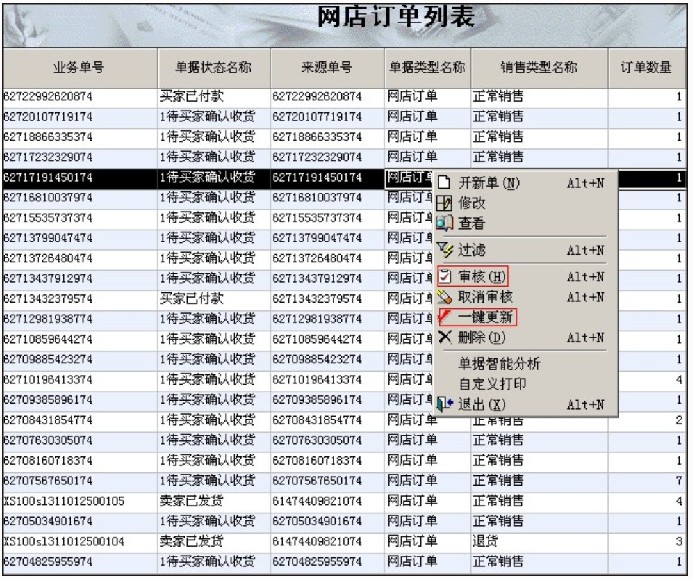Choose 自定义打印 menu entry

(x=525, y=384)
